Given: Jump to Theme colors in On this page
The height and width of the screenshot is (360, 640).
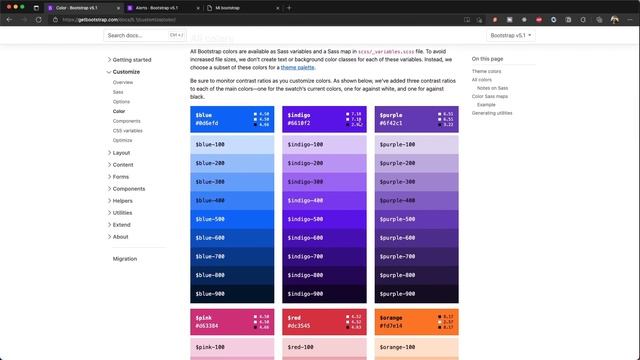Looking at the screenshot, I should 487,71.
